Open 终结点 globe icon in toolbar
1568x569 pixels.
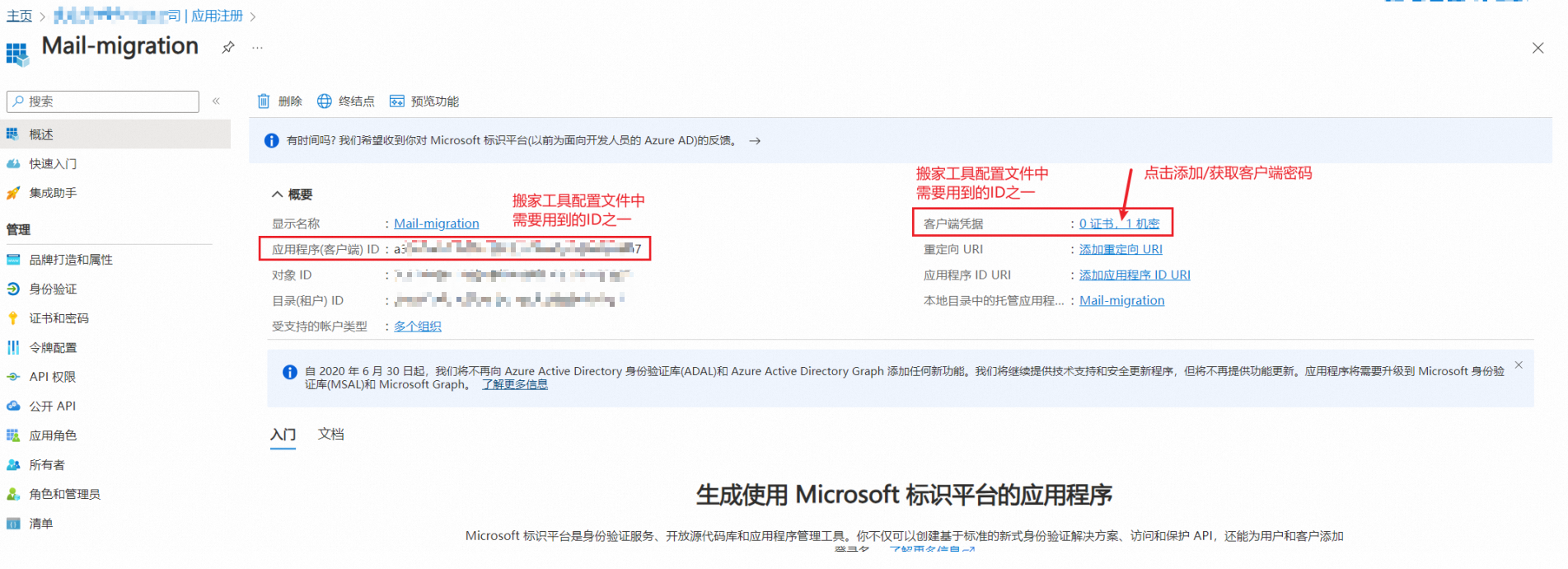(325, 101)
